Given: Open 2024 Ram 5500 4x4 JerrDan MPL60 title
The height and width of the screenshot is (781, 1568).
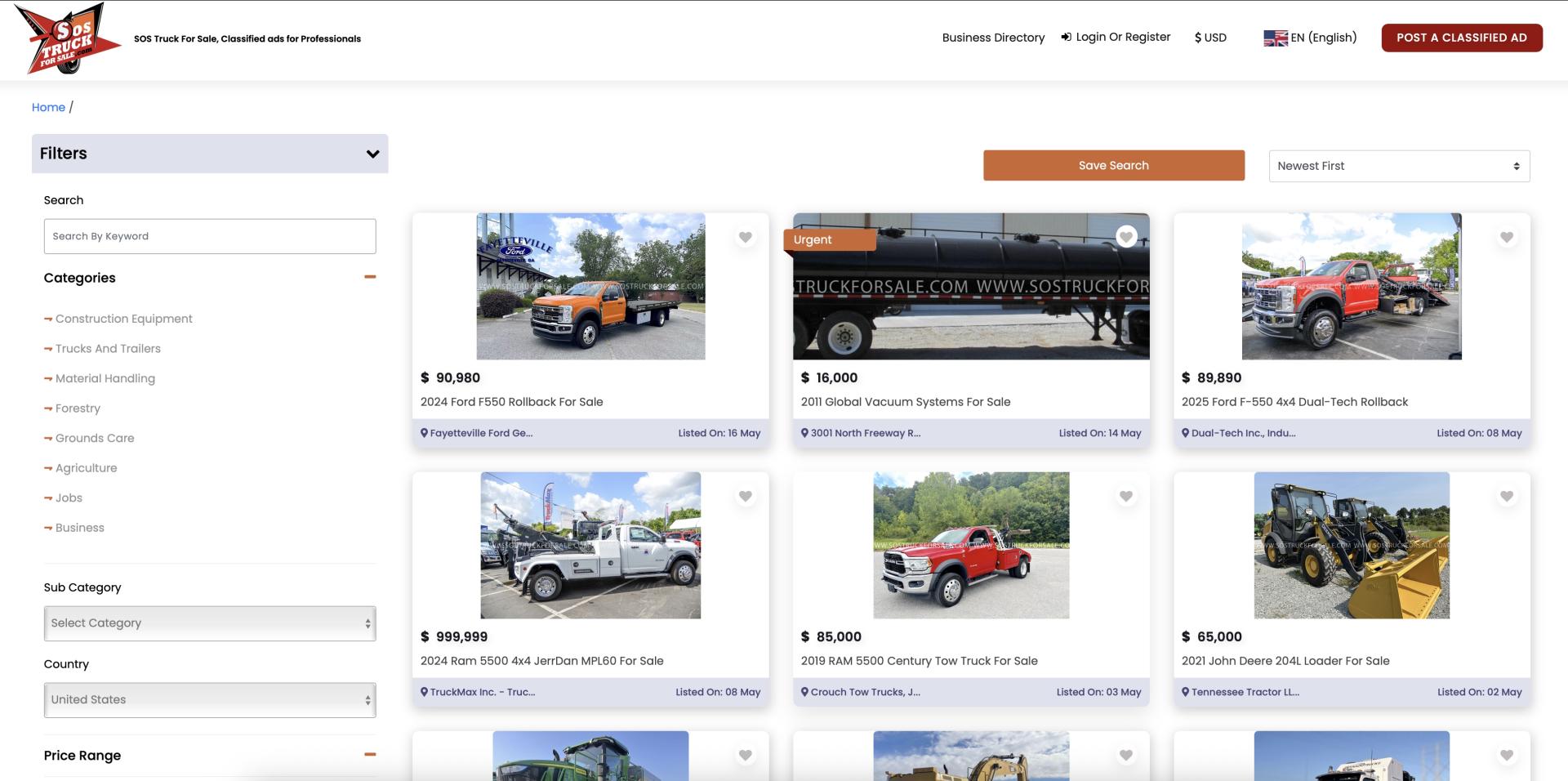Looking at the screenshot, I should (x=542, y=661).
